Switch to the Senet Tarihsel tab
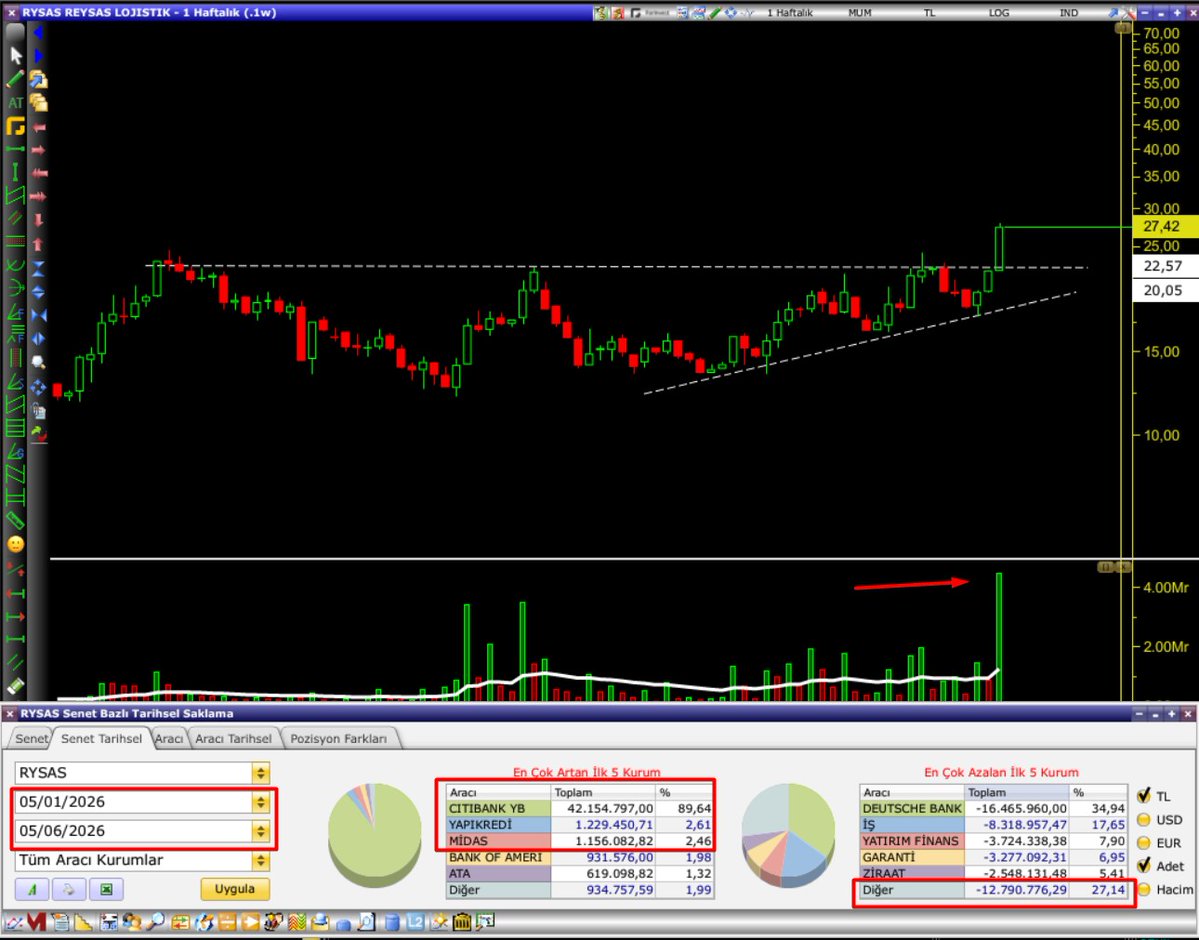 point(102,739)
